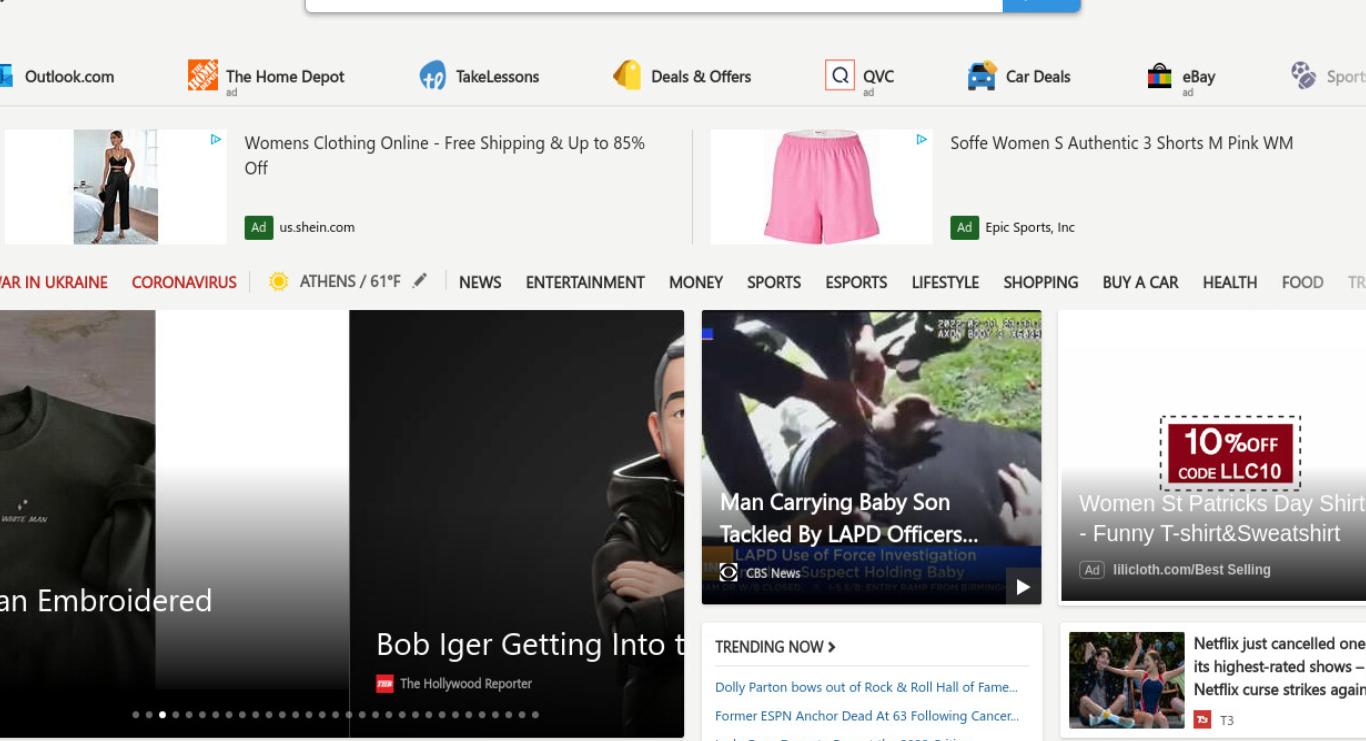Go to the Money section
The width and height of the screenshot is (1366, 741).
click(696, 282)
